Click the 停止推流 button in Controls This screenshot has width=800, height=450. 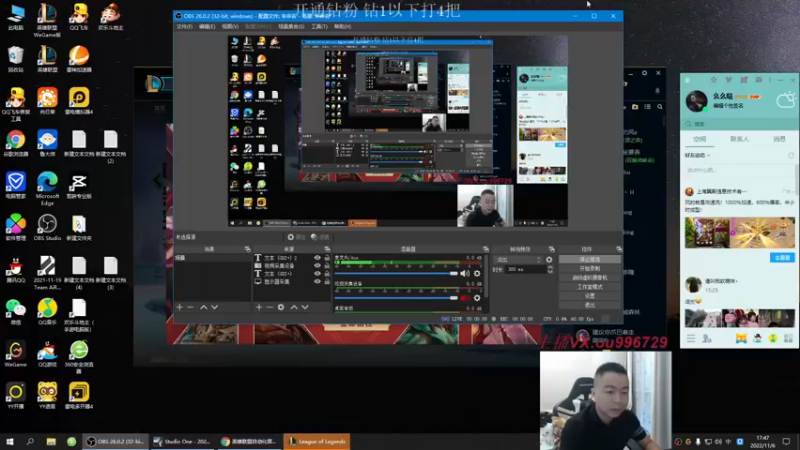590,259
